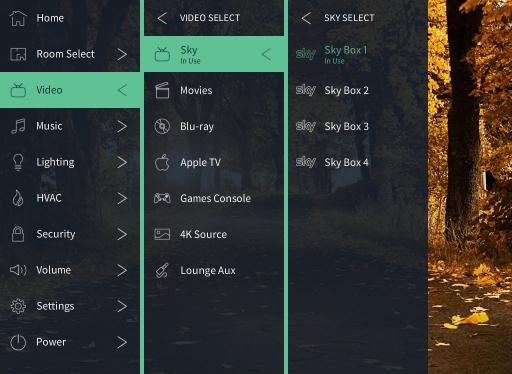Screen dimensions: 512x374
Task: Click the Lounge Aux cable icon
Action: tap(162, 270)
